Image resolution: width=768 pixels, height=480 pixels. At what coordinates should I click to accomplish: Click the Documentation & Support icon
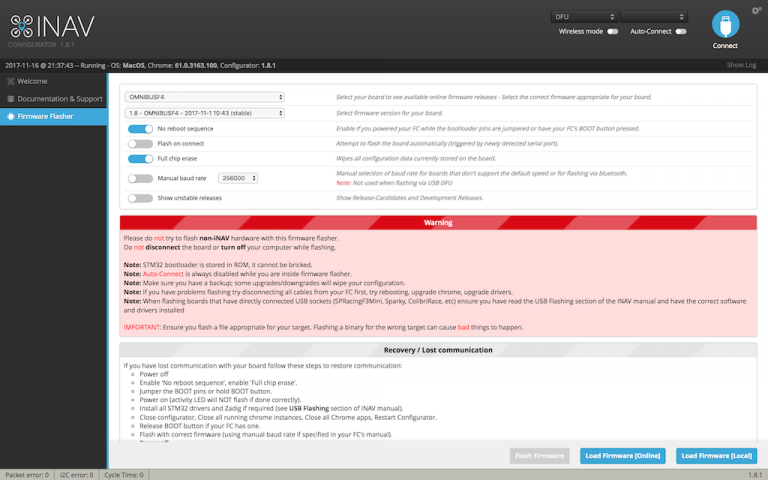pyautogui.click(x=10, y=99)
